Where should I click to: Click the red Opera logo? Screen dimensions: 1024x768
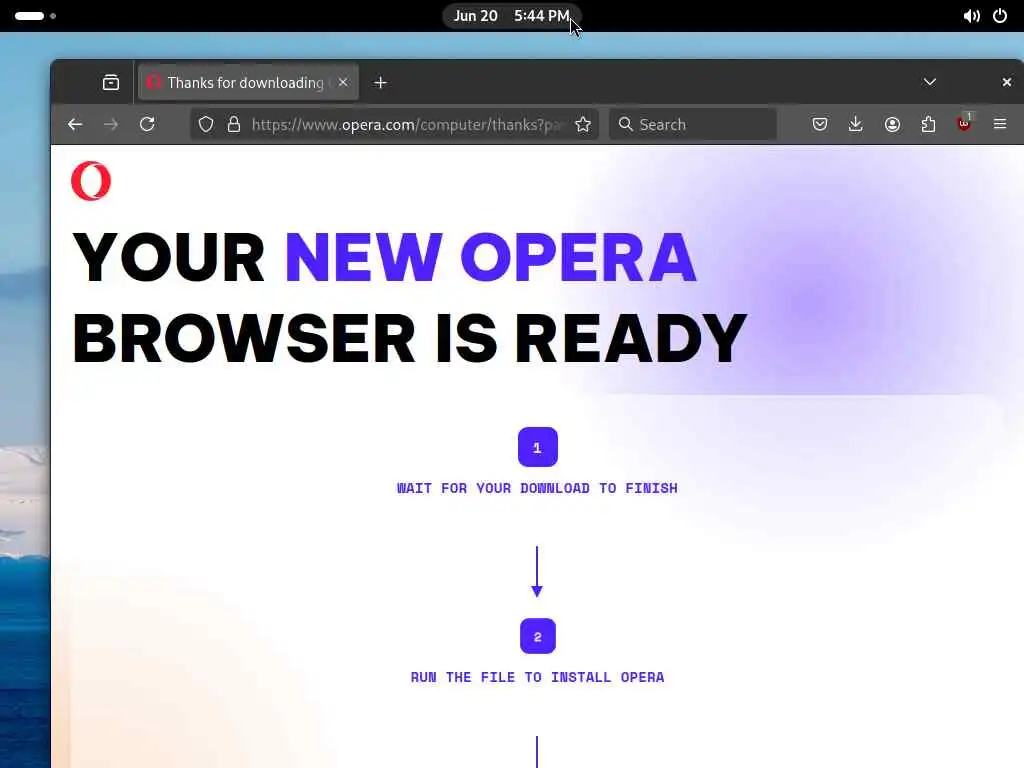click(91, 181)
